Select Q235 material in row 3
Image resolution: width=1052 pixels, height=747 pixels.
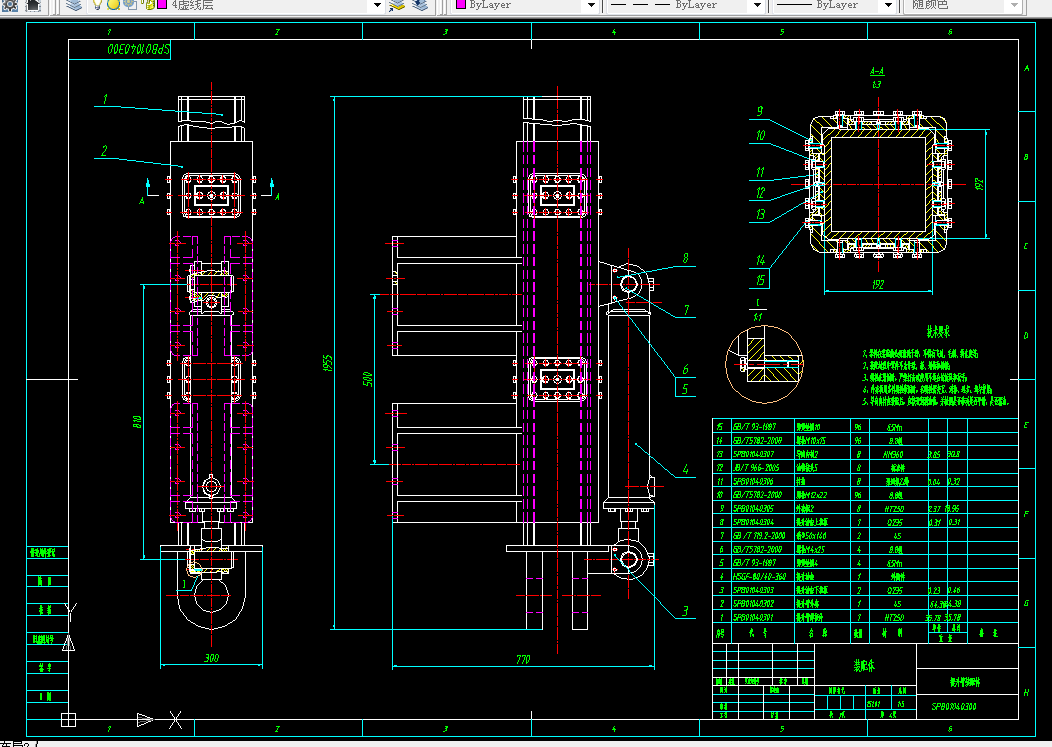pos(894,590)
